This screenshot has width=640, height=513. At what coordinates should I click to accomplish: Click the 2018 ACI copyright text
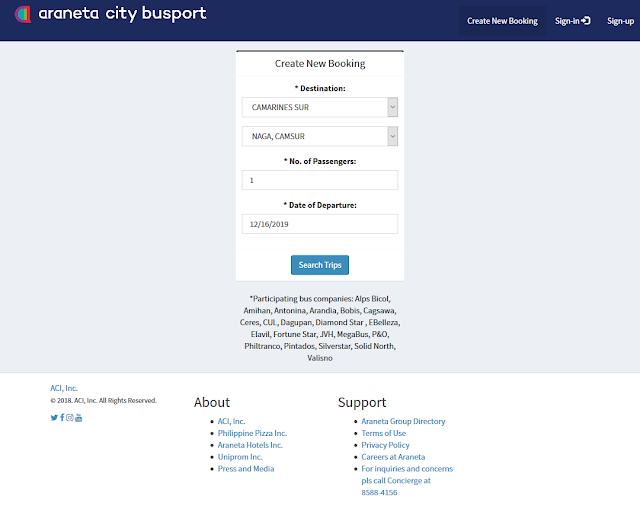pyautogui.click(x=103, y=400)
